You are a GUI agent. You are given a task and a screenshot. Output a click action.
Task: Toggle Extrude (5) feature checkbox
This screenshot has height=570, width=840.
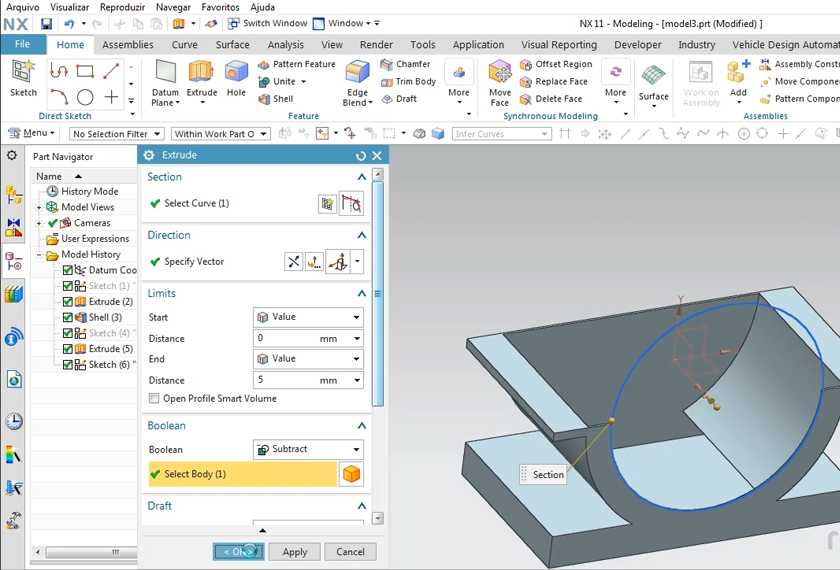pyautogui.click(x=68, y=349)
